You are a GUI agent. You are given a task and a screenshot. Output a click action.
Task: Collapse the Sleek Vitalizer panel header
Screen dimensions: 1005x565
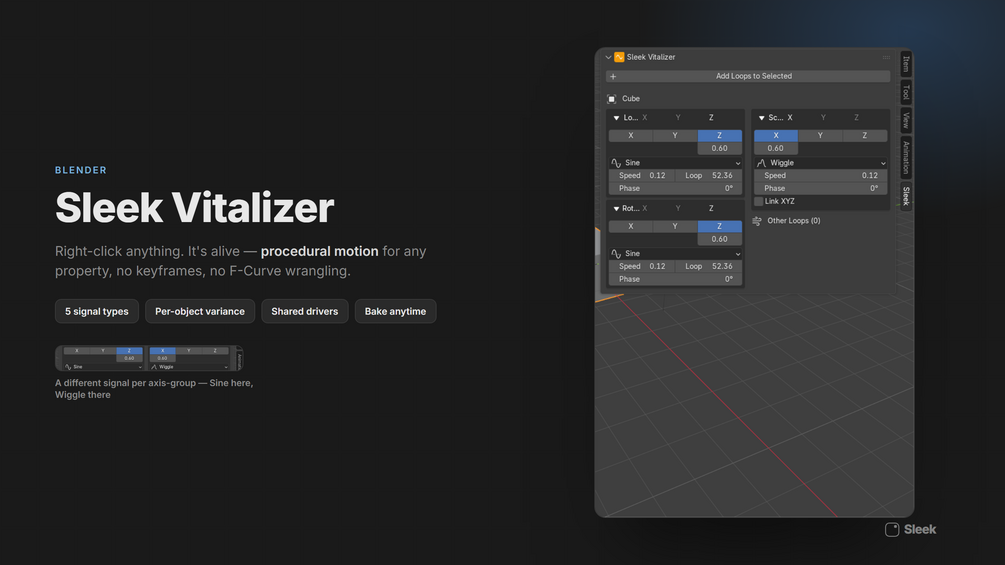608,57
